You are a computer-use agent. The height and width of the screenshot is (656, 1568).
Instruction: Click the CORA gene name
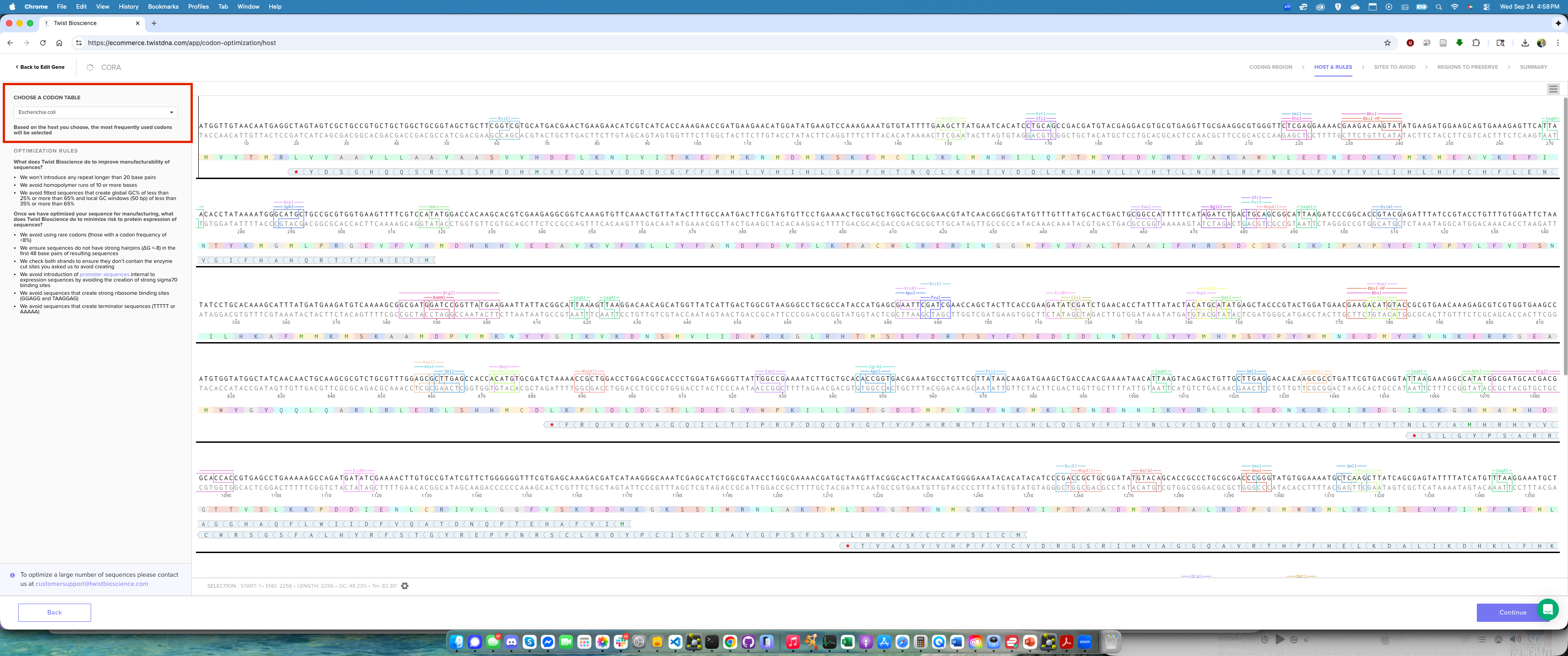[x=111, y=67]
